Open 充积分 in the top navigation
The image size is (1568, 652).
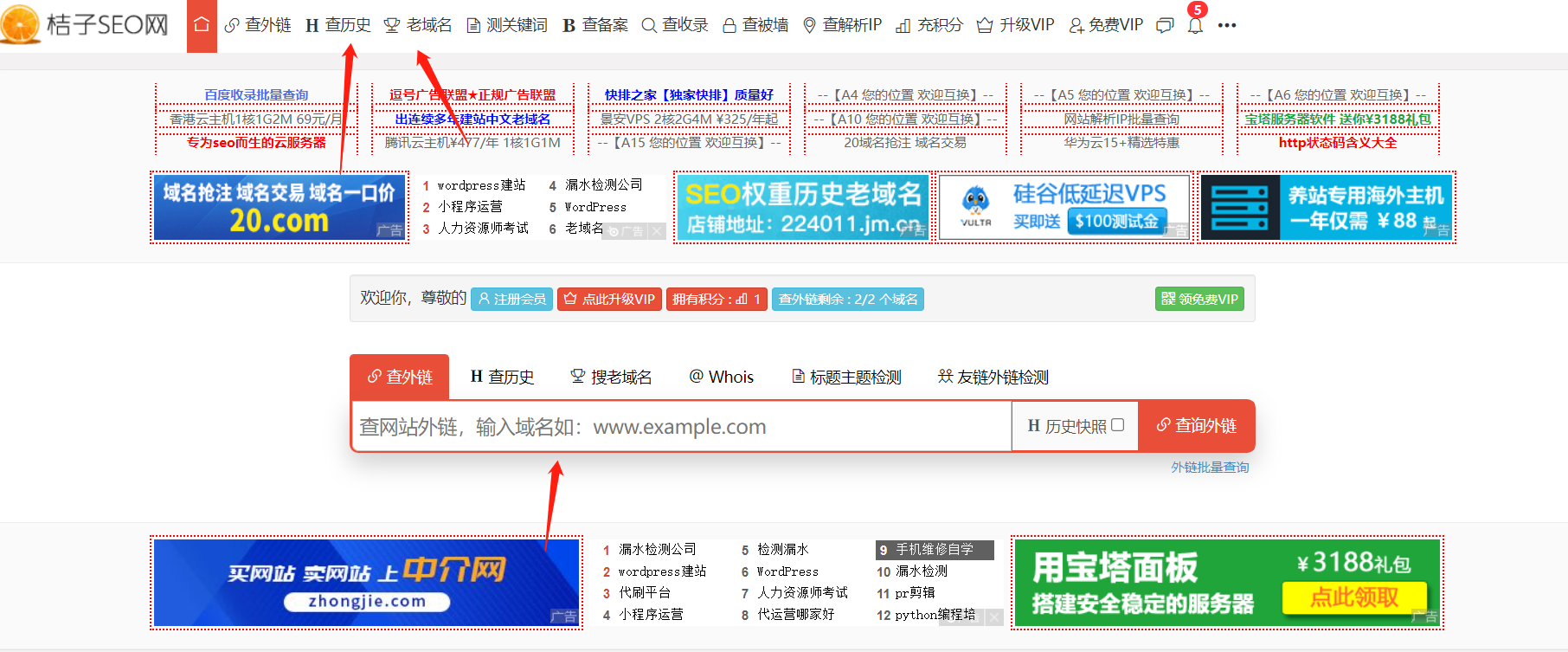[x=929, y=25]
